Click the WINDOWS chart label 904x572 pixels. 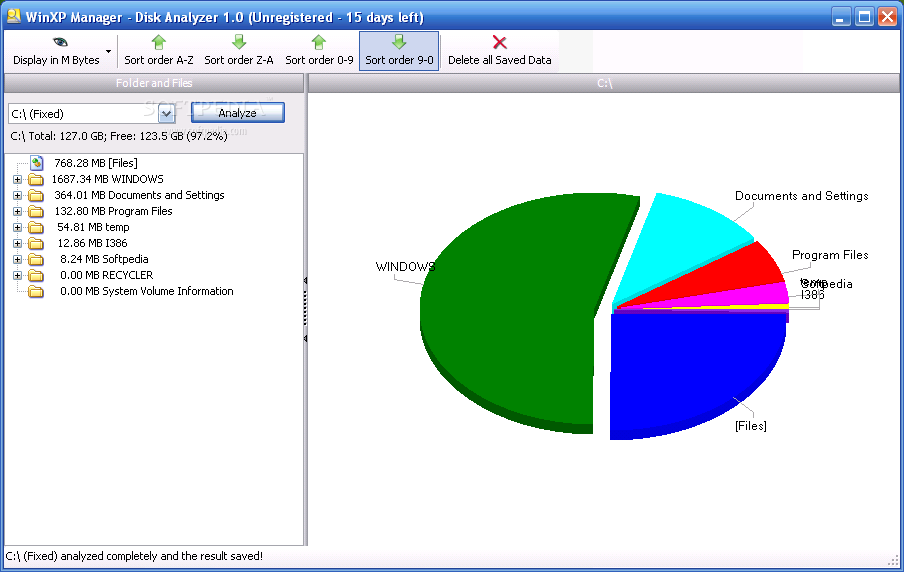pyautogui.click(x=405, y=267)
